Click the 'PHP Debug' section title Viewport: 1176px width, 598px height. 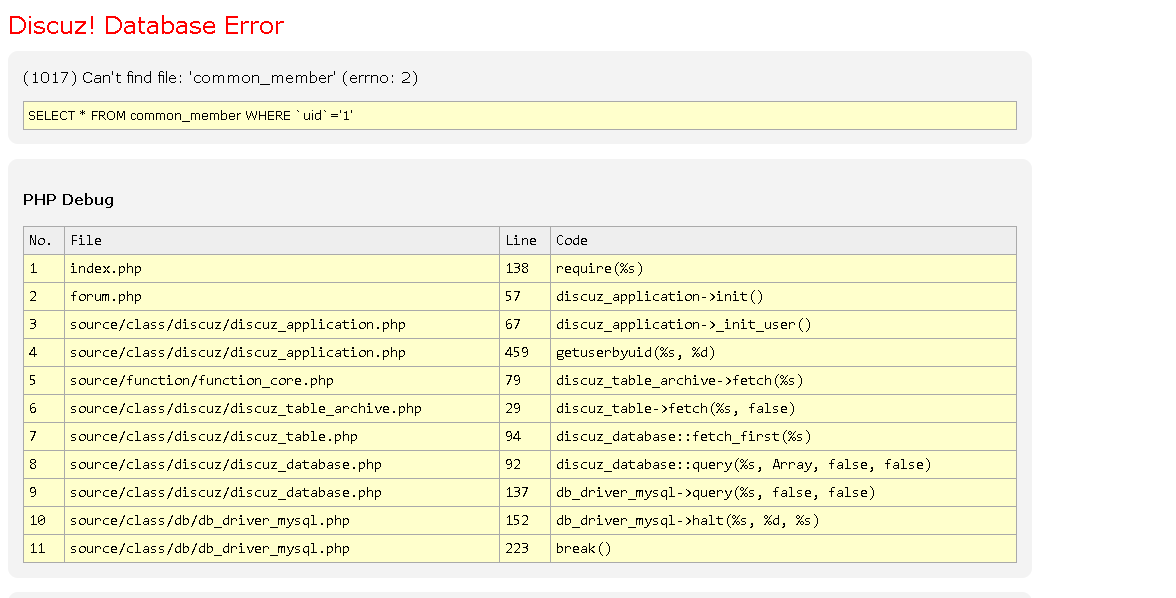coord(68,200)
